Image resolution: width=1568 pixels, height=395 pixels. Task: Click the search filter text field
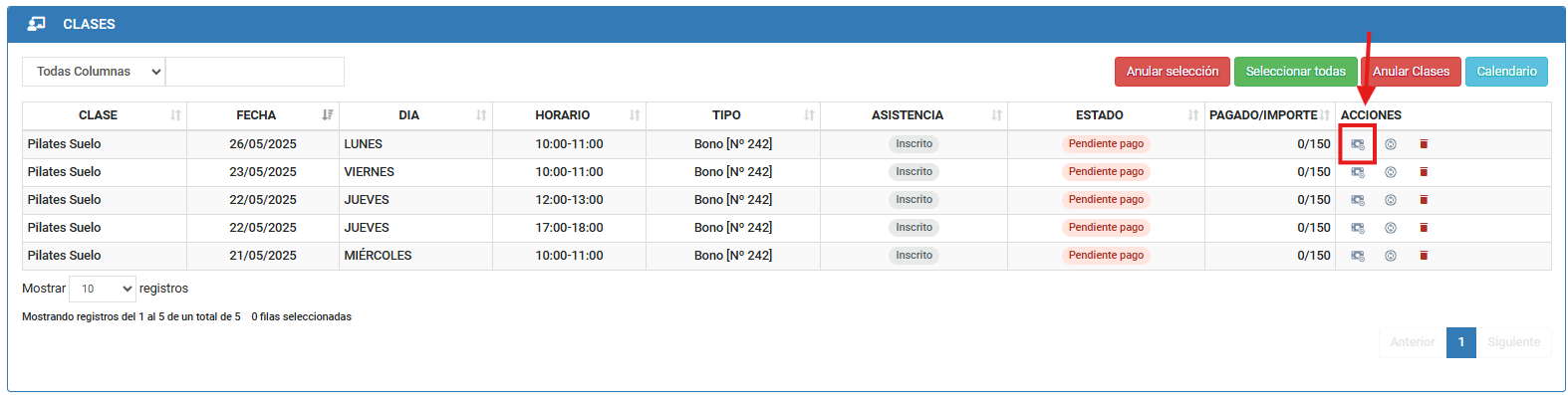255,72
